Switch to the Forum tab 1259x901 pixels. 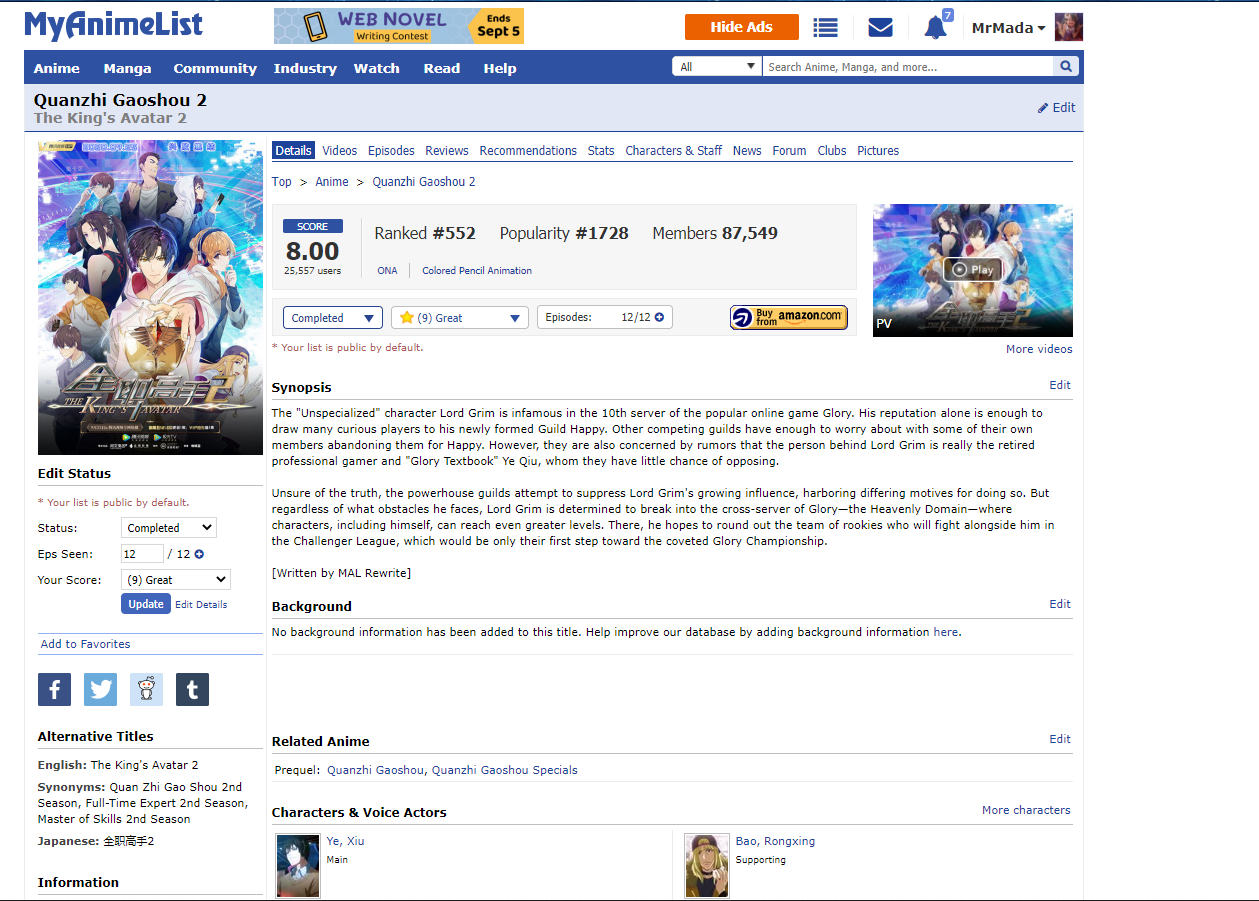point(789,151)
